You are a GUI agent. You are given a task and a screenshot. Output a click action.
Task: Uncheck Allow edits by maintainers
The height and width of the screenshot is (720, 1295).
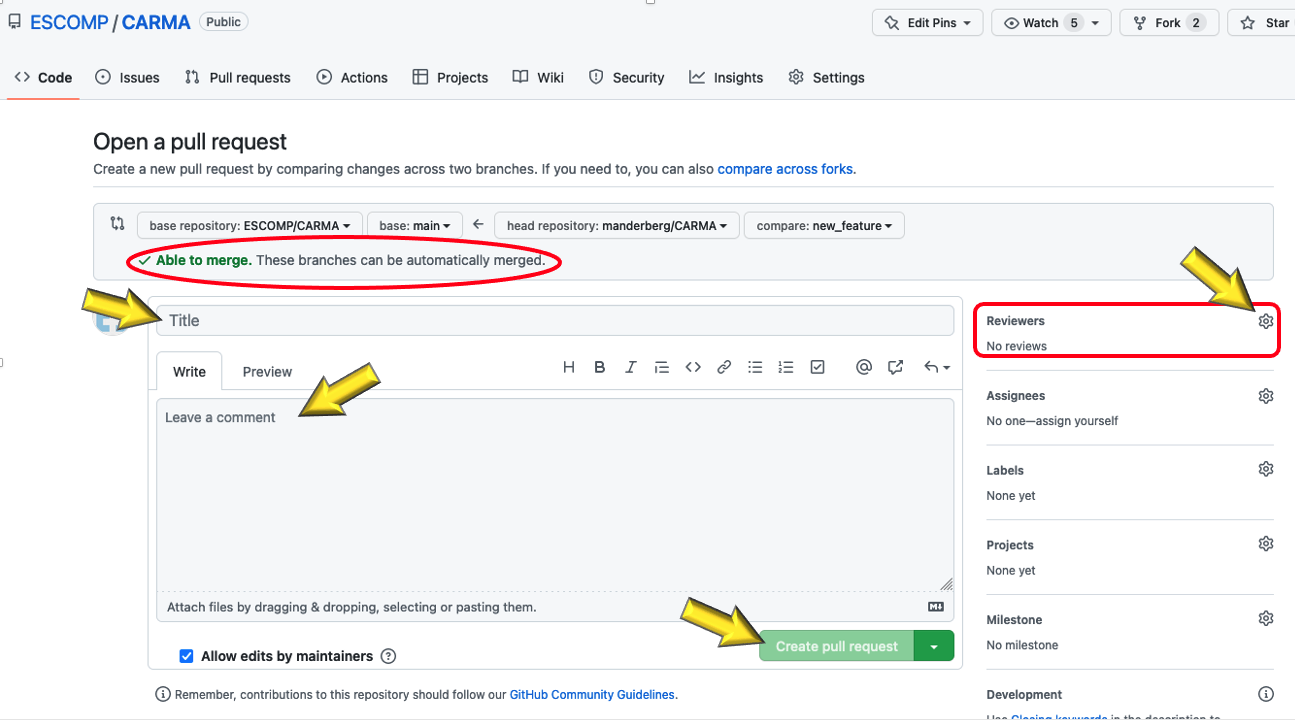pyautogui.click(x=186, y=656)
